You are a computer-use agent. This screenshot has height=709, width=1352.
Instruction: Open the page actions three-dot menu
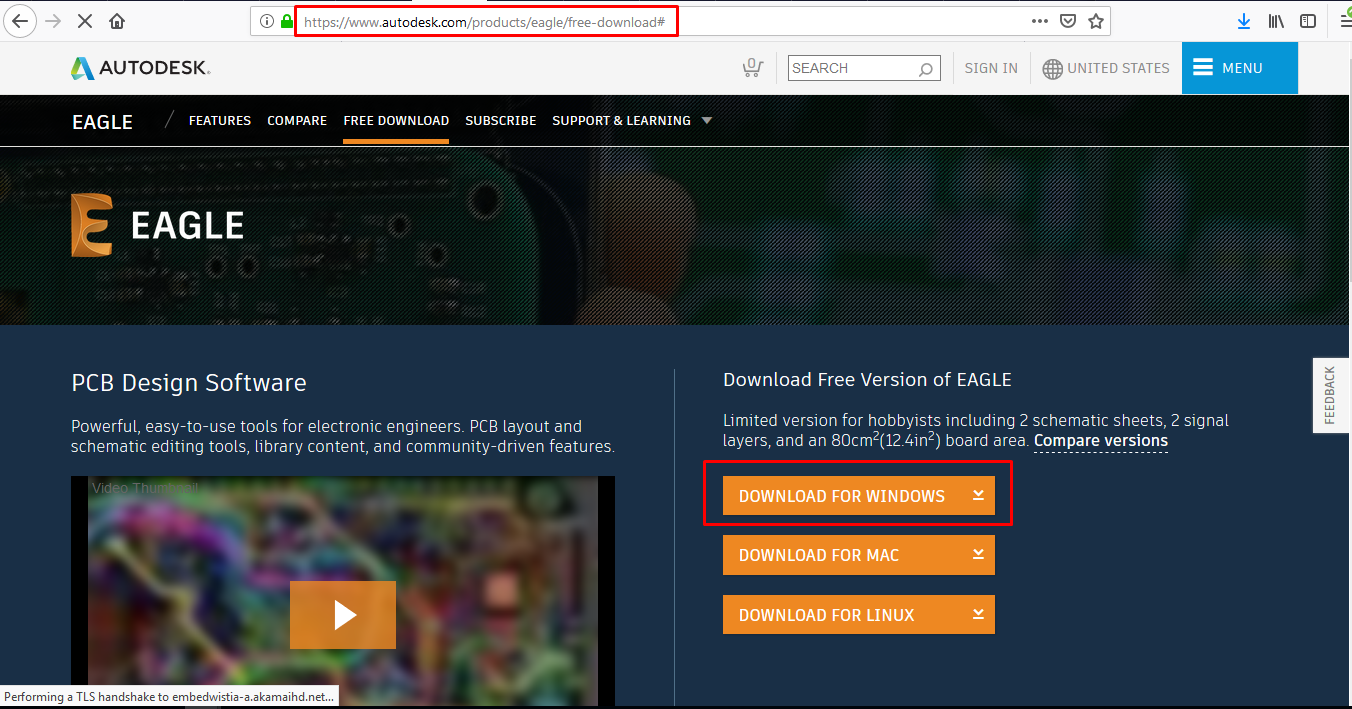pyautogui.click(x=1040, y=21)
